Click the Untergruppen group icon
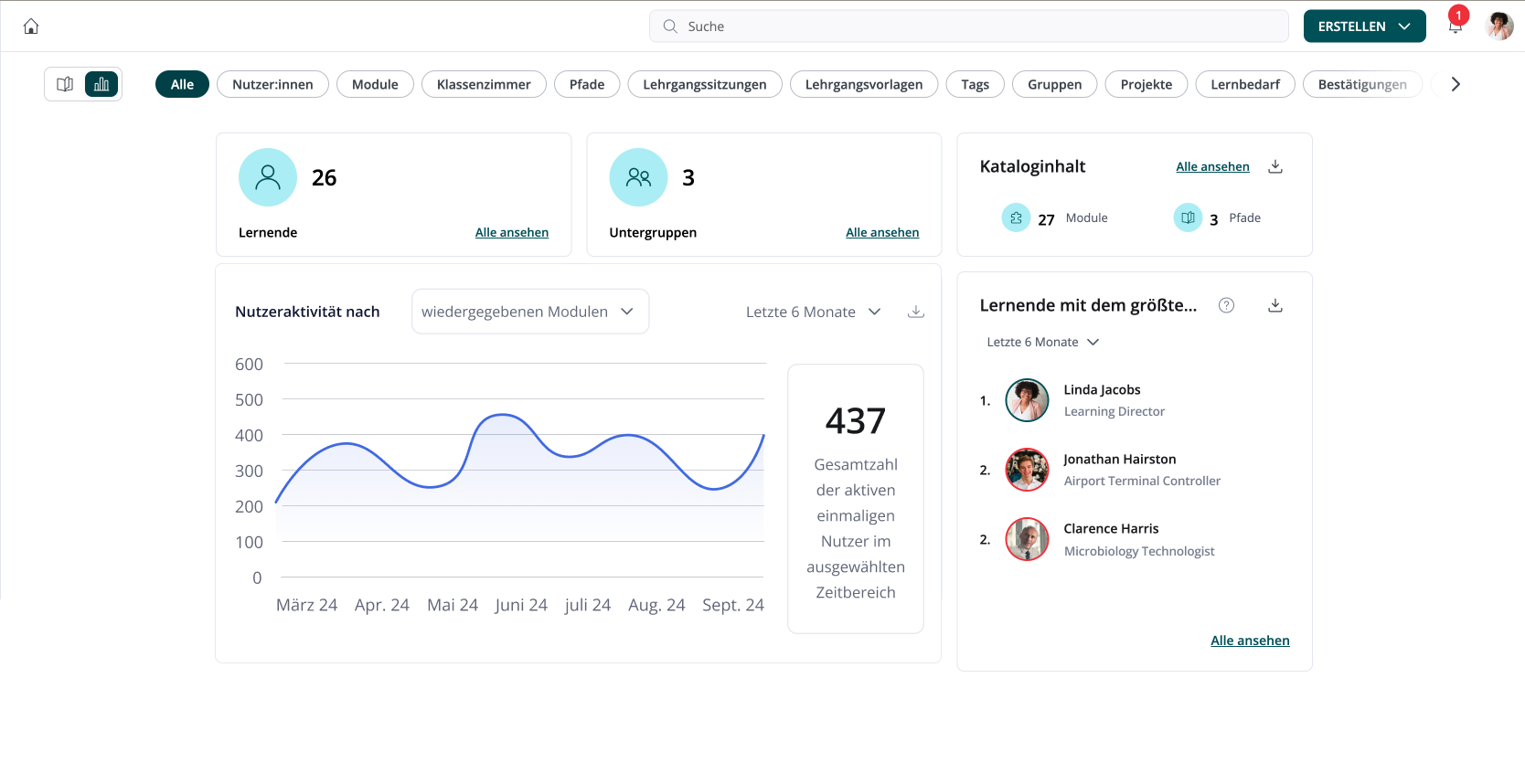Screen dimensions: 1525x784 (x=638, y=177)
